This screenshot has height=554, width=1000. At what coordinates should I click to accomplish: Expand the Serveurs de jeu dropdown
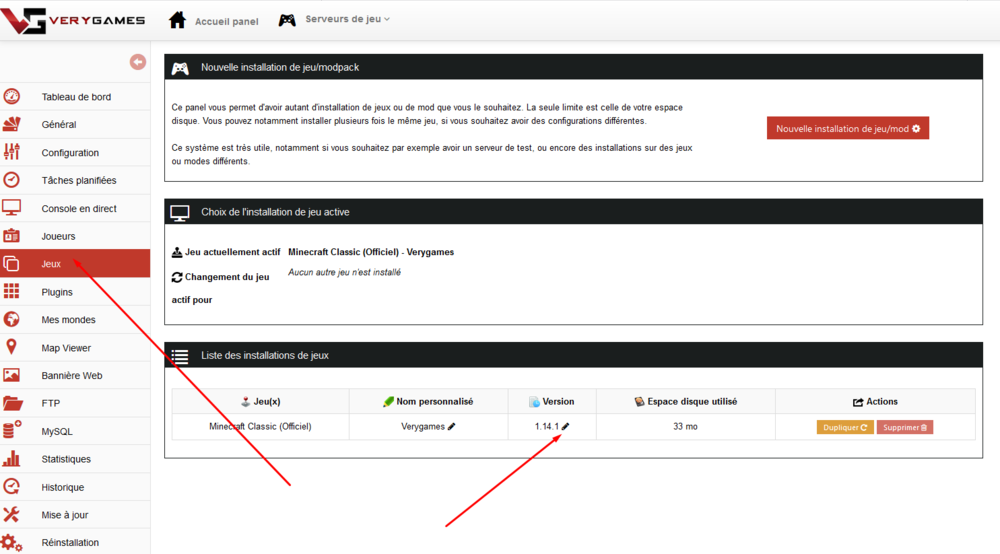[335, 19]
